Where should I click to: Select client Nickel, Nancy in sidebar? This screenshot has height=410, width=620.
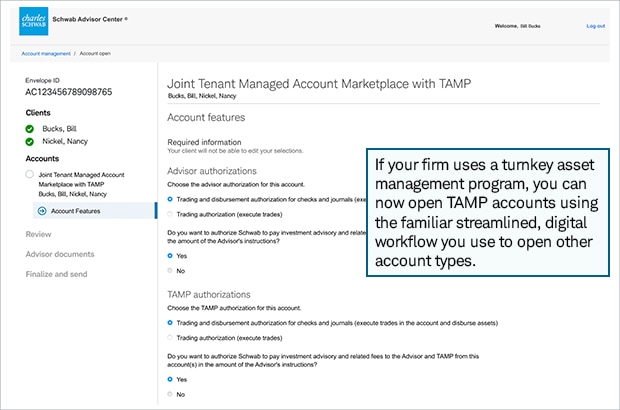tap(65, 141)
